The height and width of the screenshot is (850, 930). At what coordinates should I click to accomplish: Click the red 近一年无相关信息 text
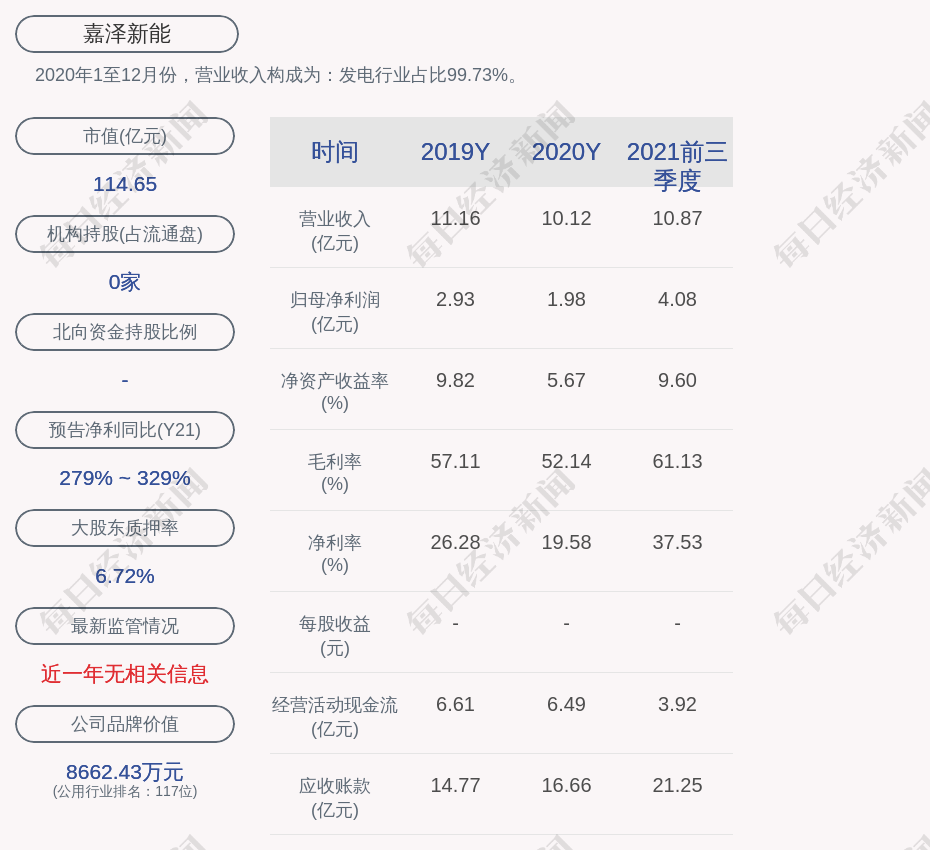(x=125, y=674)
